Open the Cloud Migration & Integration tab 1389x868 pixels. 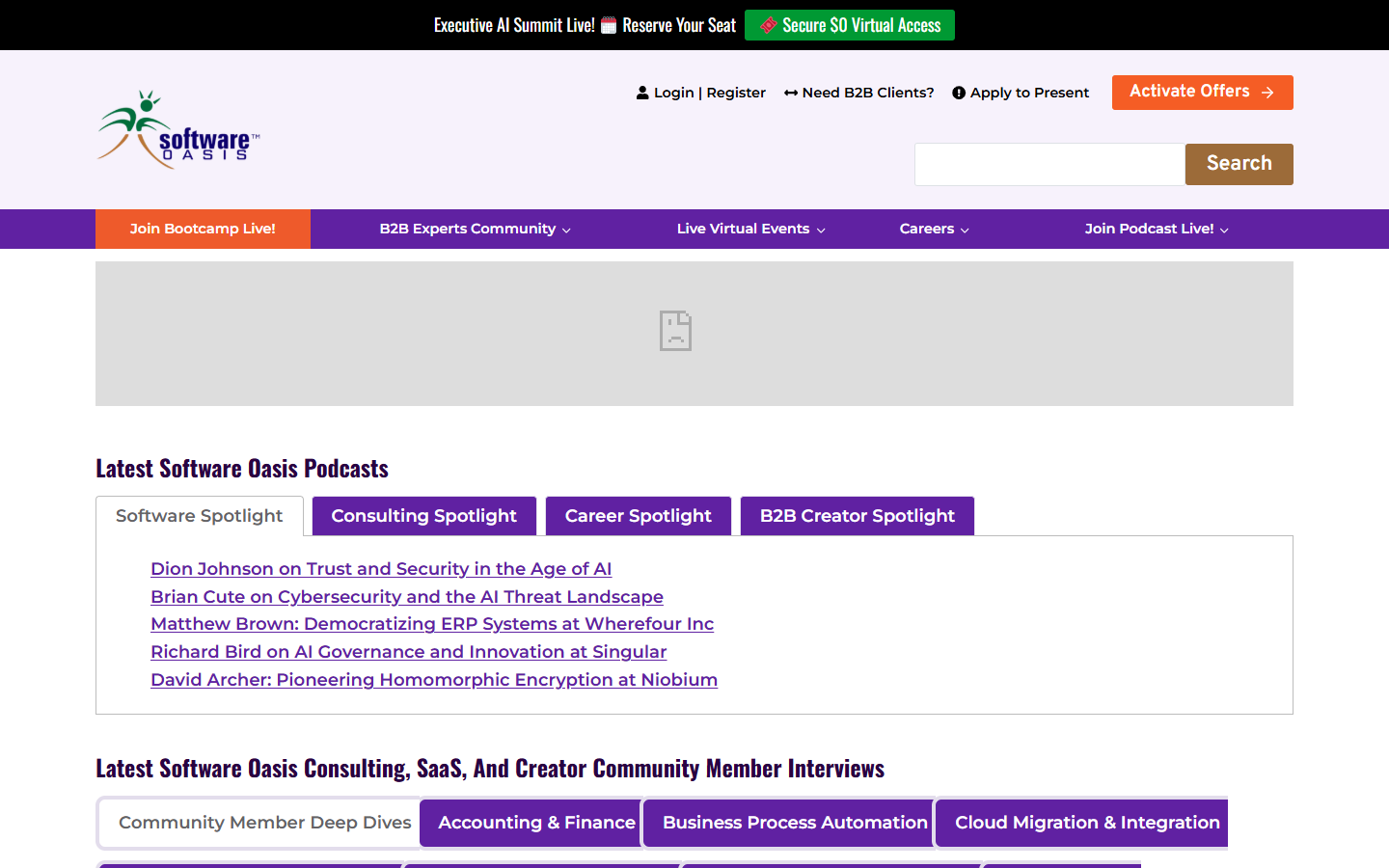tap(1082, 823)
